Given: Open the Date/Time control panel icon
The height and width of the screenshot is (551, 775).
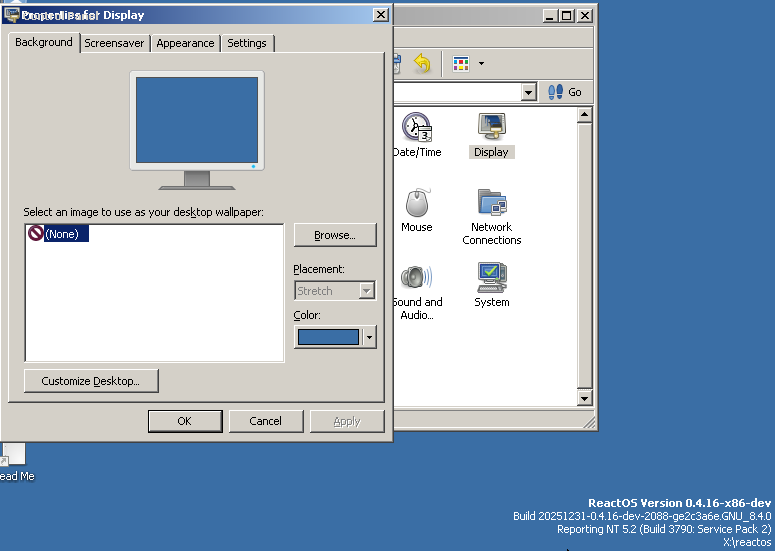Looking at the screenshot, I should tap(416, 128).
